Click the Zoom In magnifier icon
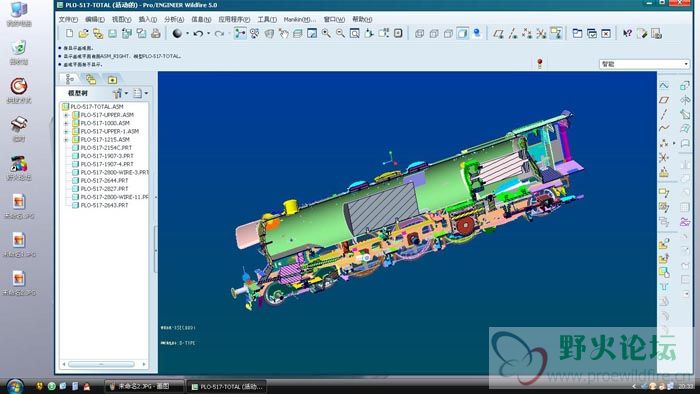The image size is (700, 394). pyautogui.click(x=326, y=33)
